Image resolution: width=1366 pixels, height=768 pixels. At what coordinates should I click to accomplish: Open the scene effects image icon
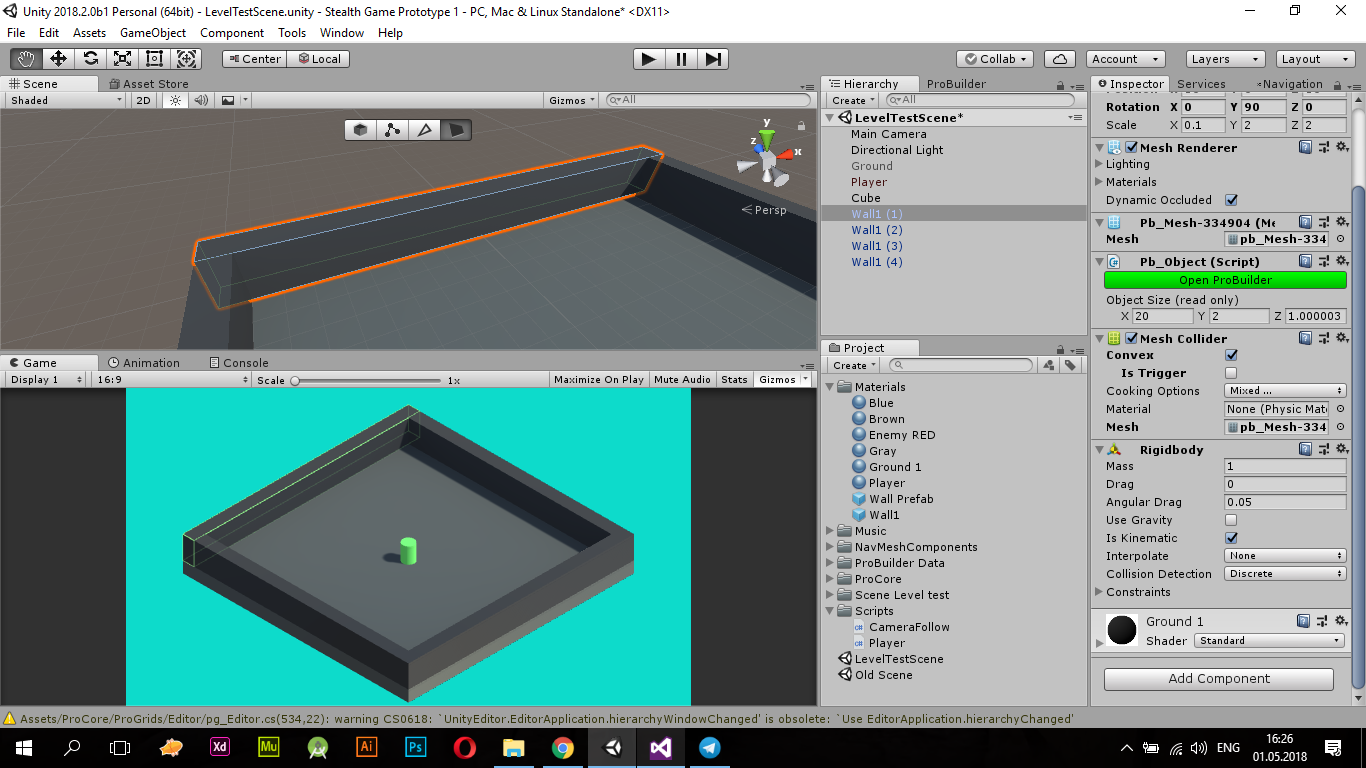(229, 100)
